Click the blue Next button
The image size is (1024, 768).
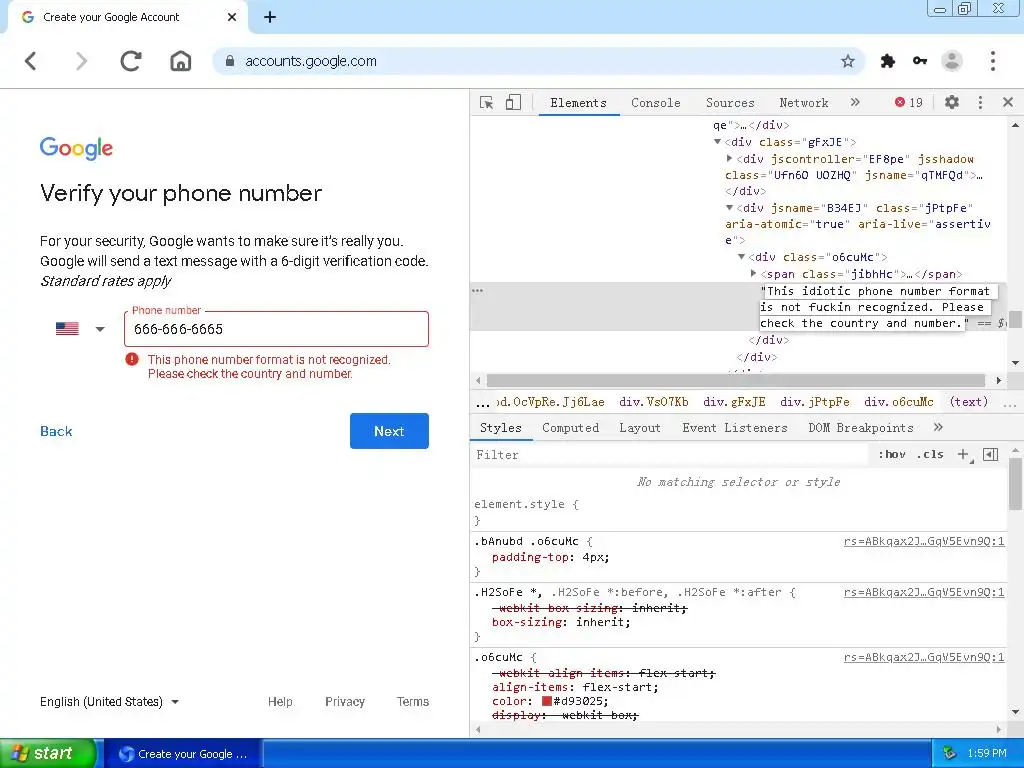pyautogui.click(x=389, y=431)
